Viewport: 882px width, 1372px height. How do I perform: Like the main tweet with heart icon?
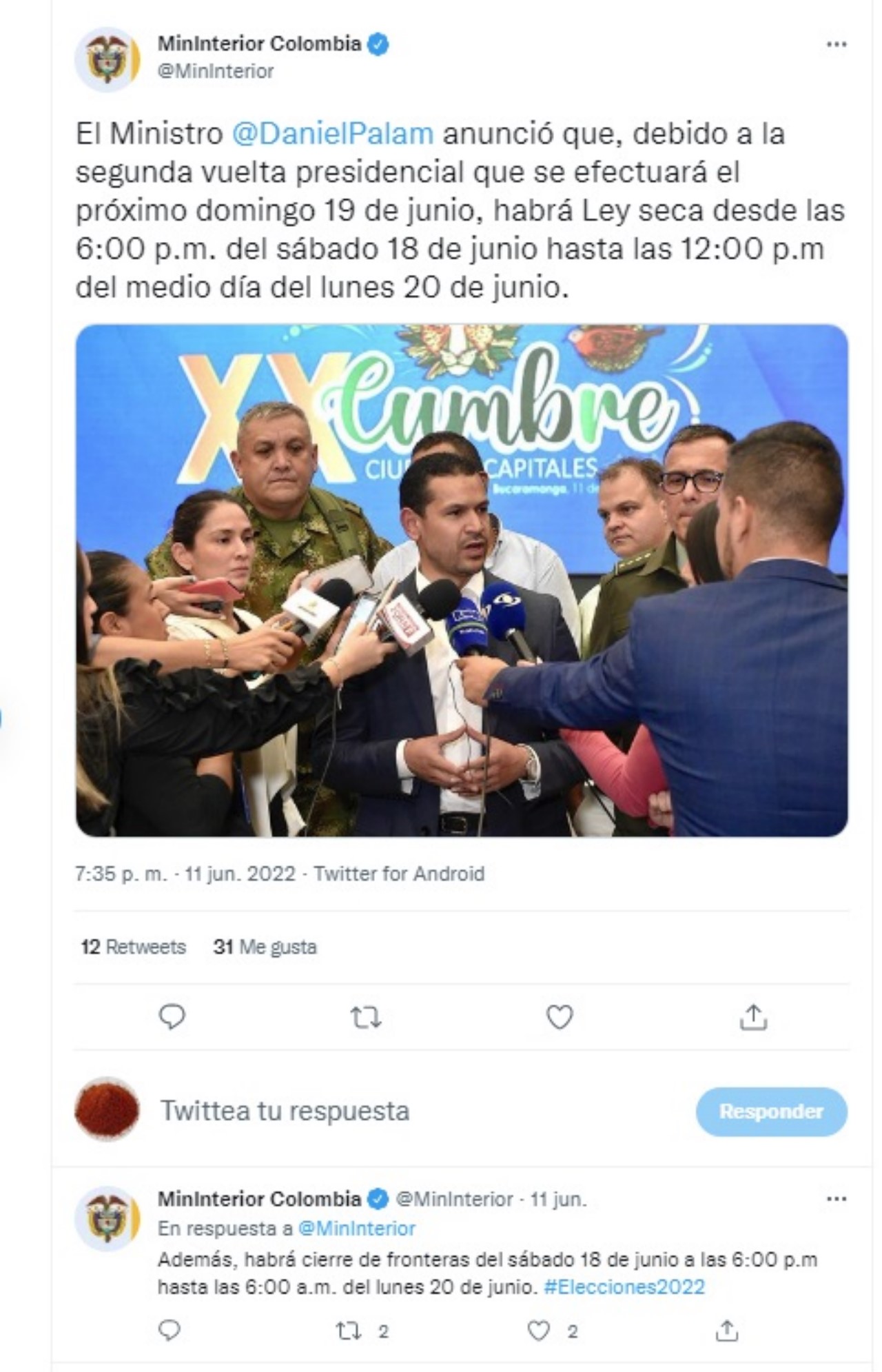pyautogui.click(x=560, y=1017)
